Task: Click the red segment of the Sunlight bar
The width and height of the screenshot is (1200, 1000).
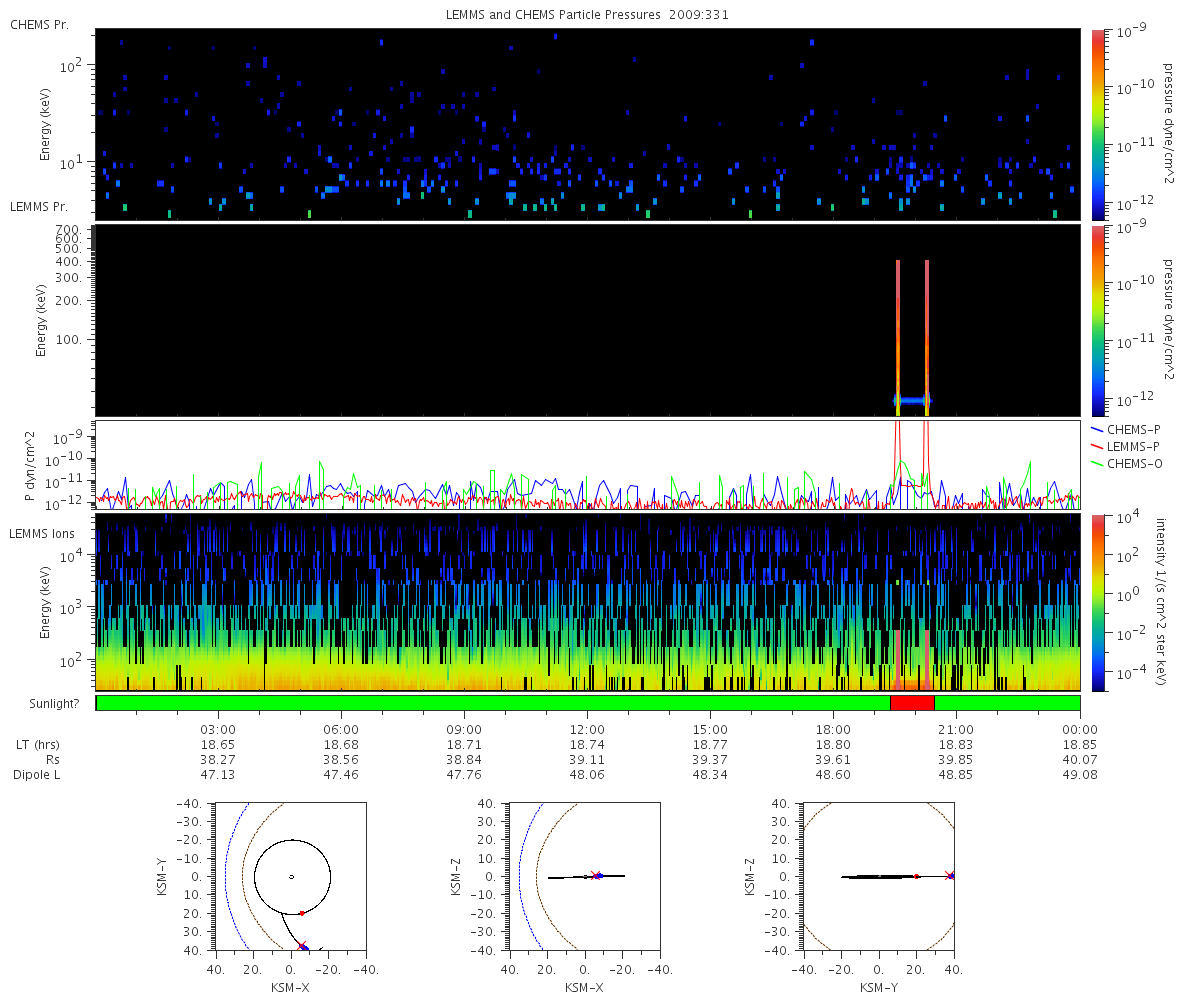Action: tap(912, 703)
